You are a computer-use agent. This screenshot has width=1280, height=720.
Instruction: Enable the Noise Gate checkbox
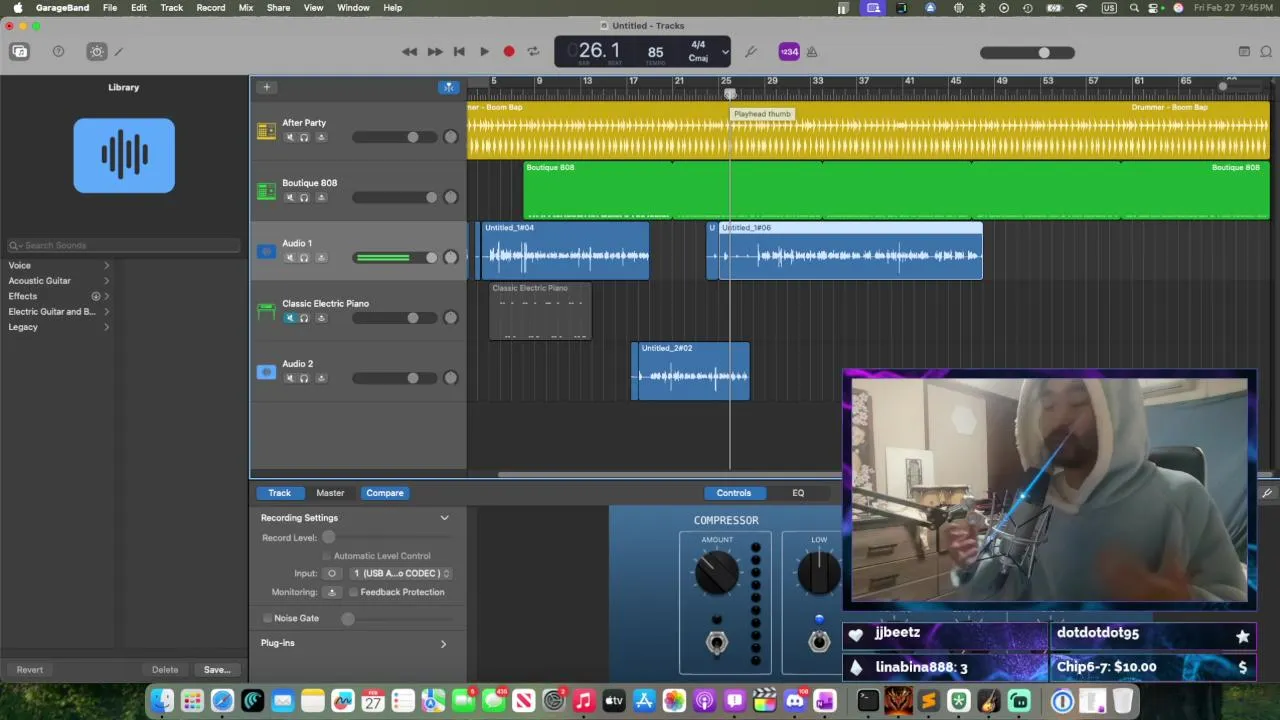[x=267, y=618]
